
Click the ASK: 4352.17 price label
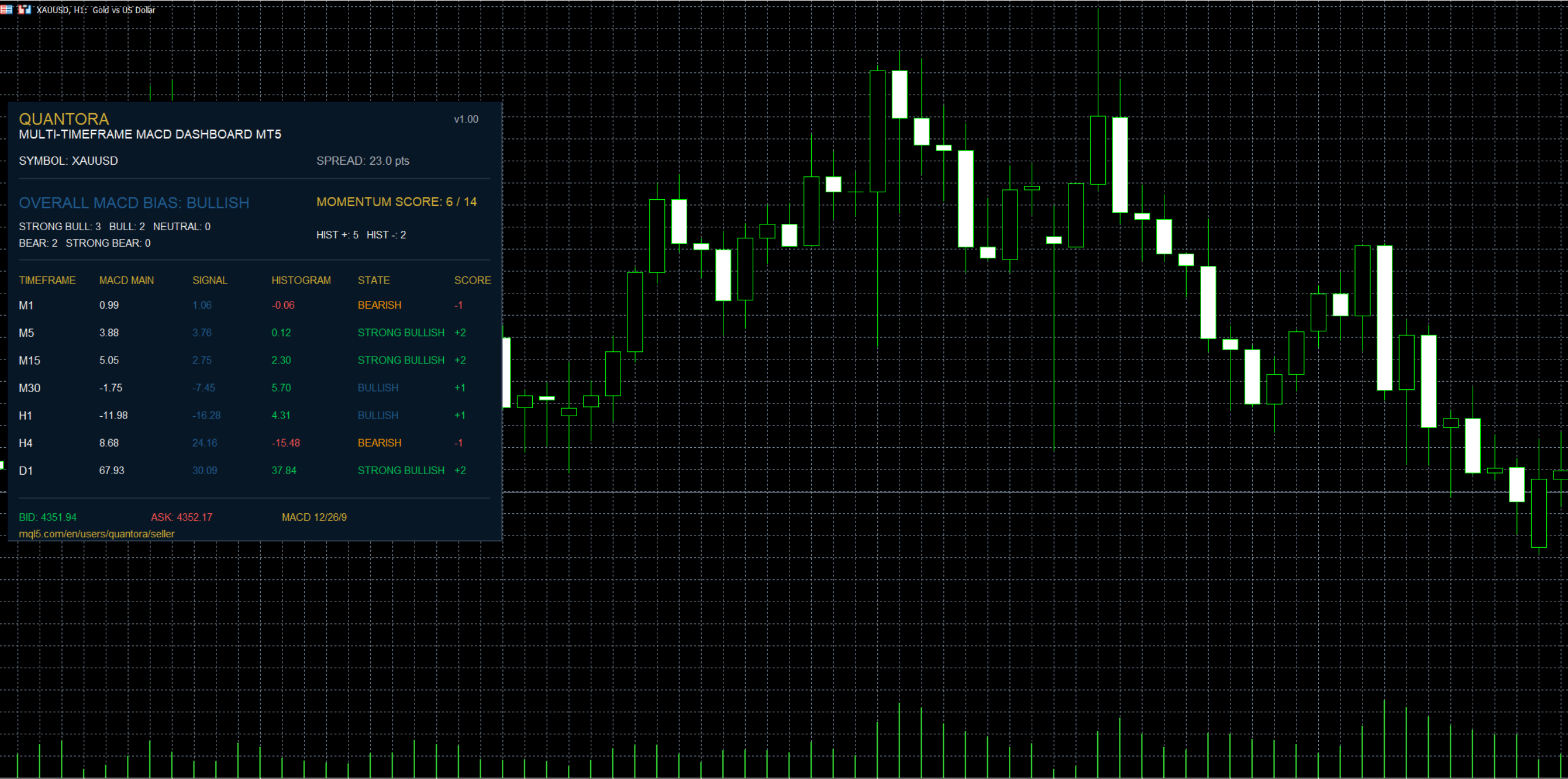pos(181,517)
